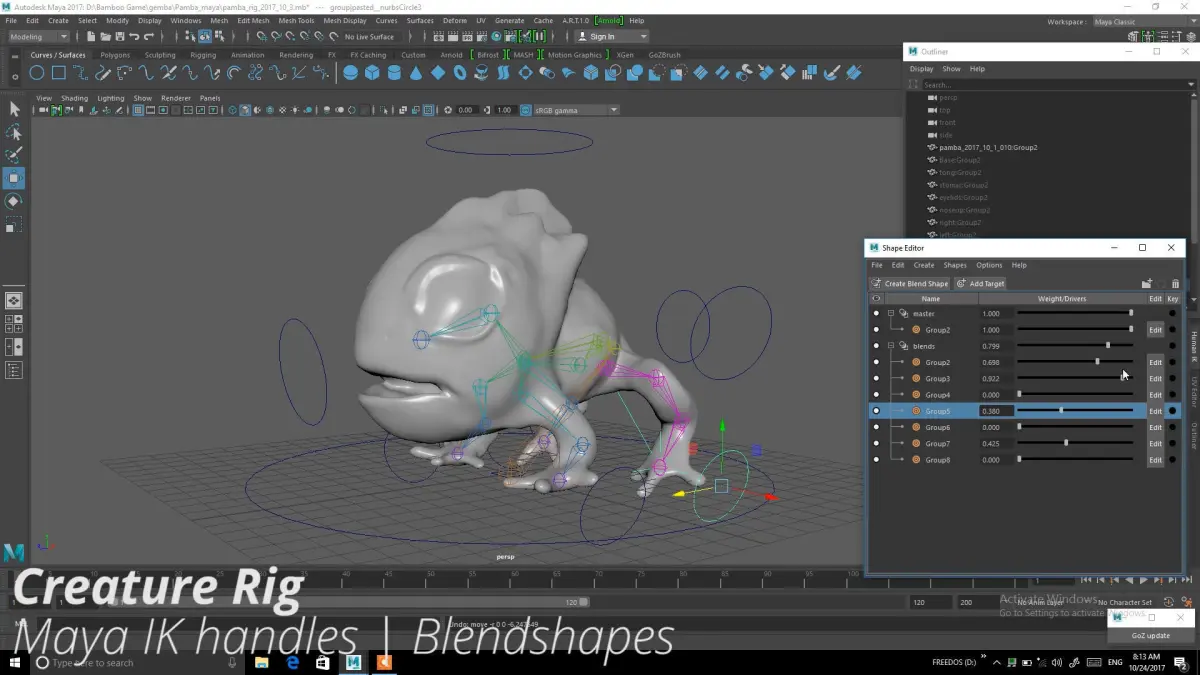Open the Windows File Explorer taskbar icon
1200x675 pixels.
pos(262,662)
